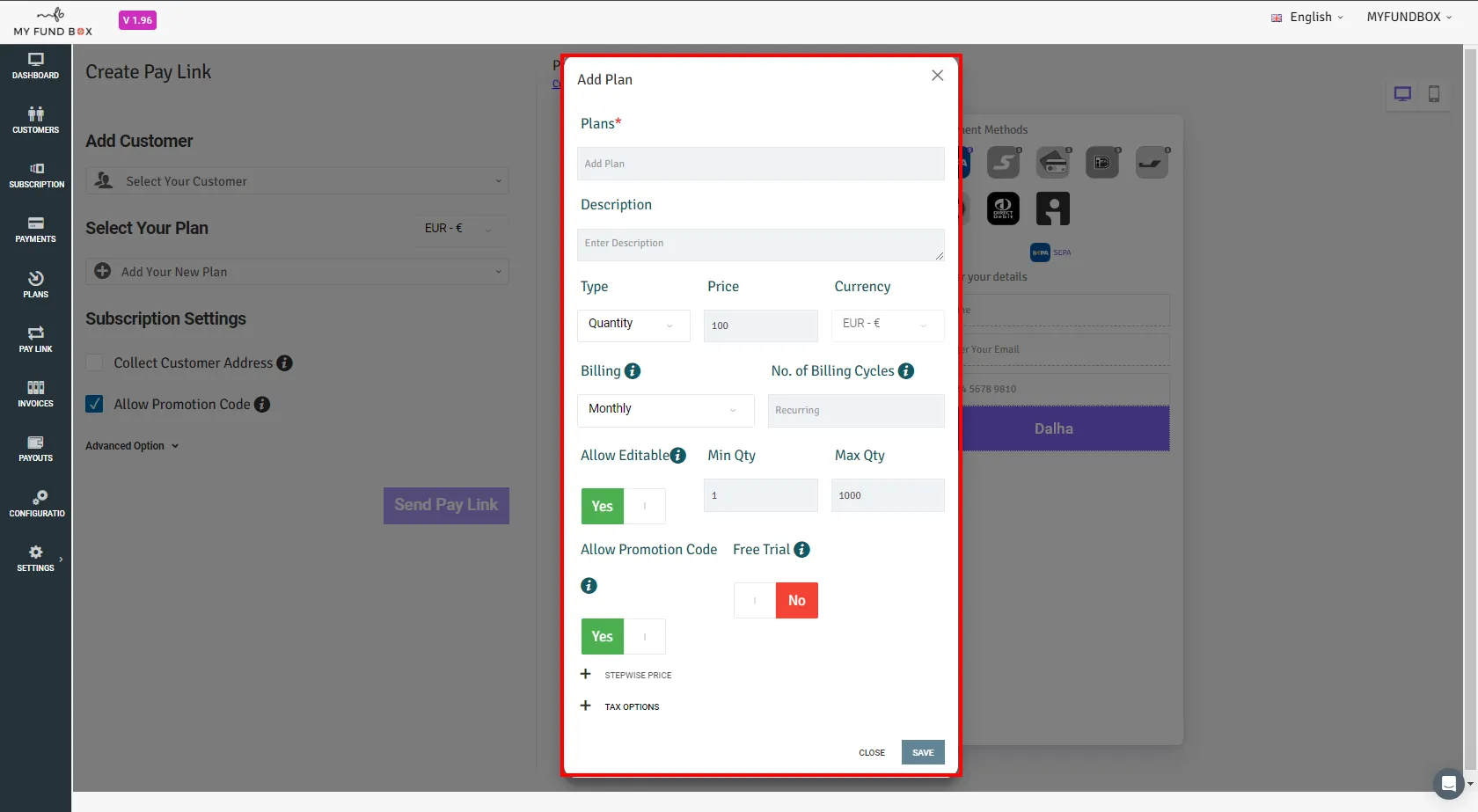Click the No. of Billing Cycles info icon
The width and height of the screenshot is (1478, 812).
pos(906,371)
